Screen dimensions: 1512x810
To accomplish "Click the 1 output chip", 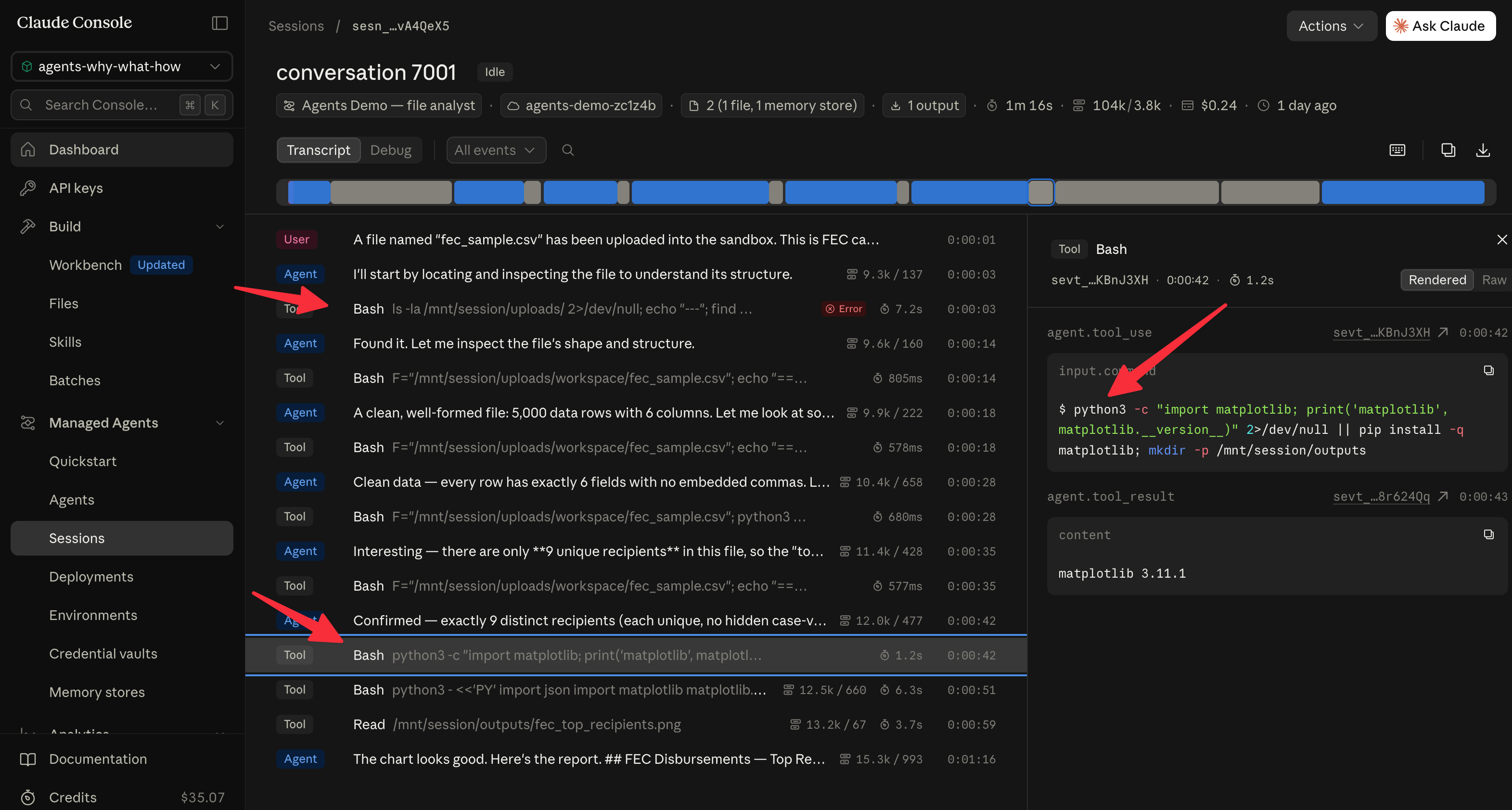I will pyautogui.click(x=924, y=105).
